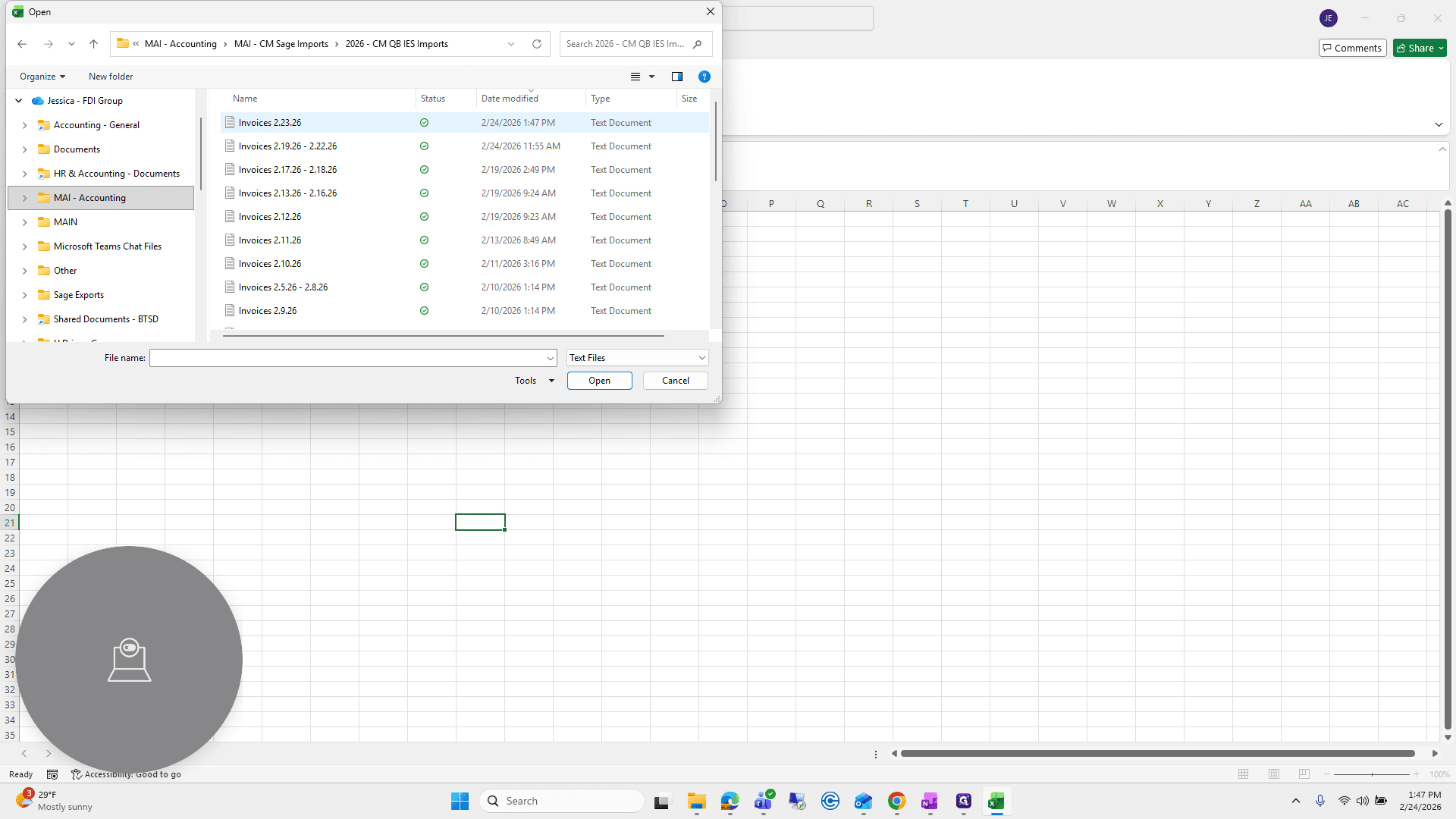Collapse Jessica - FDI Group tree node
The height and width of the screenshot is (819, 1456).
(18, 101)
